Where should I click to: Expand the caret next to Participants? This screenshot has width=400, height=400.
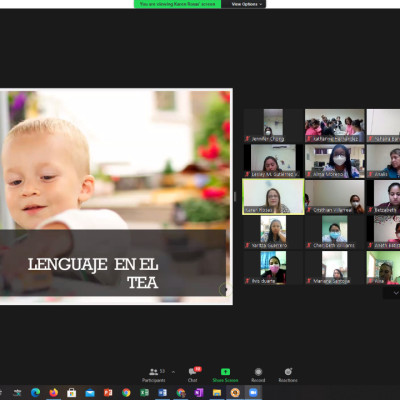(x=173, y=372)
